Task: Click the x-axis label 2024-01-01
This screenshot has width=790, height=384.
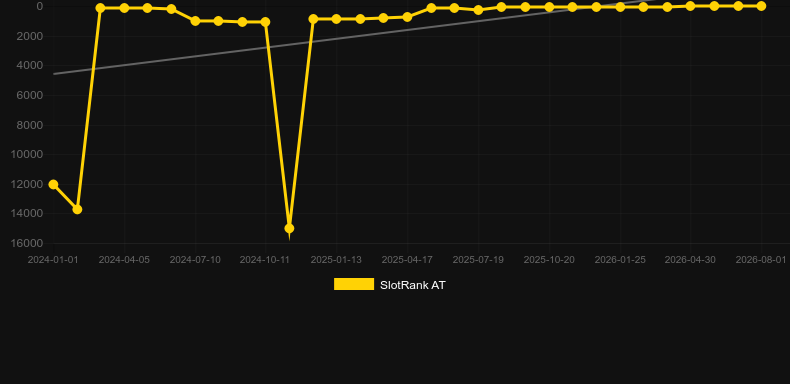Action: [53, 260]
